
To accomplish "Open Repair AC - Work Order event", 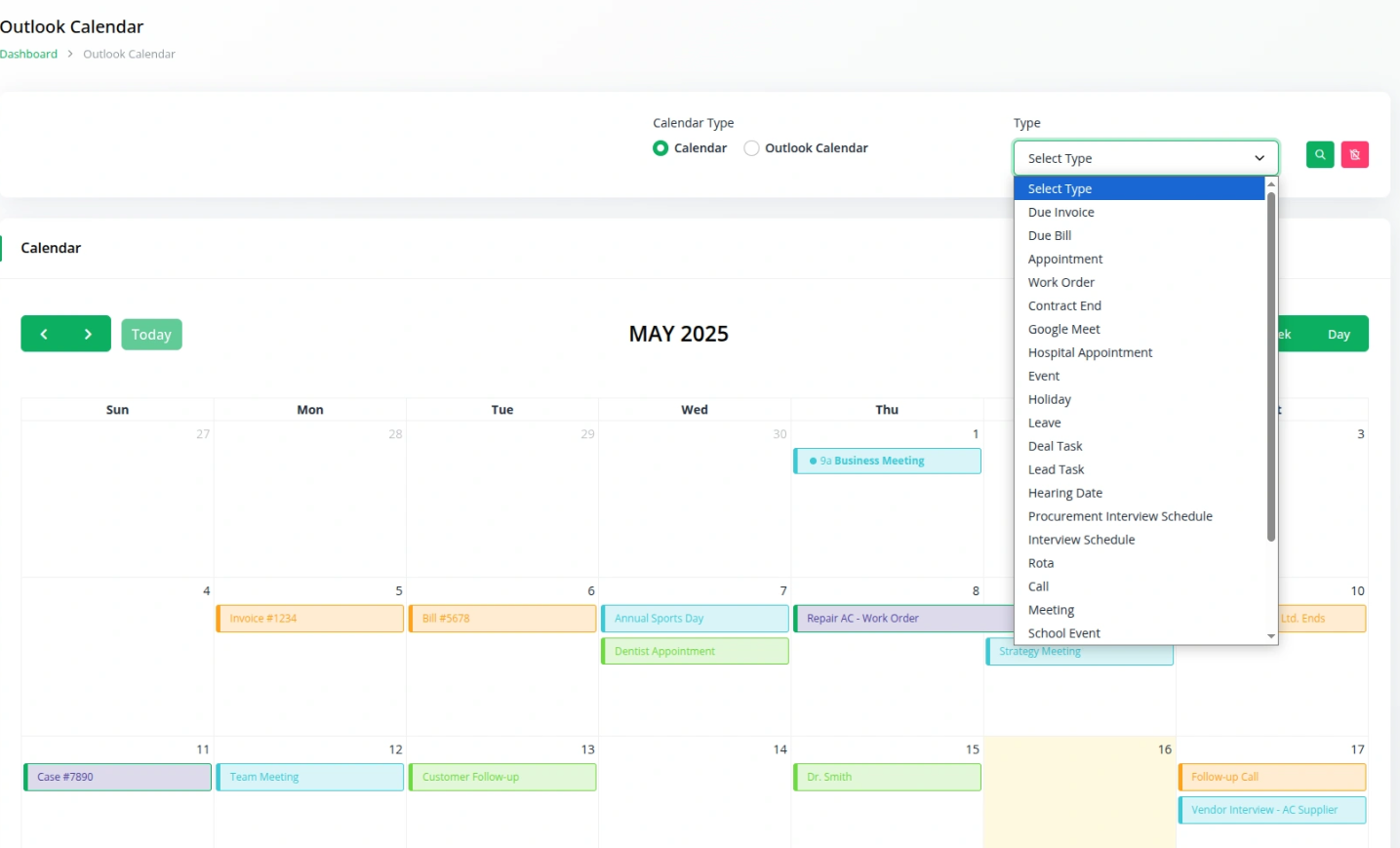I will (x=903, y=619).
